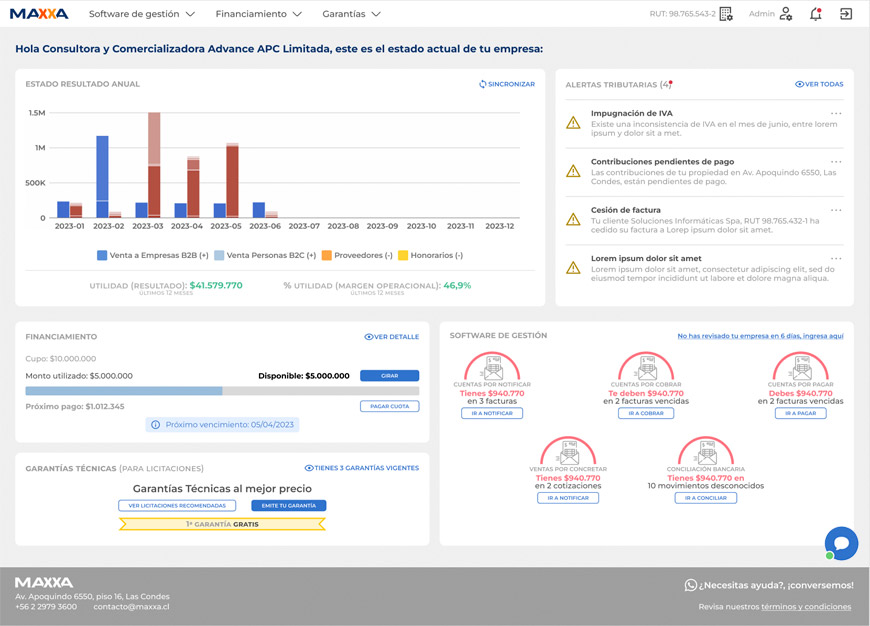
Task: Open the notifications bell
Action: pos(816,14)
